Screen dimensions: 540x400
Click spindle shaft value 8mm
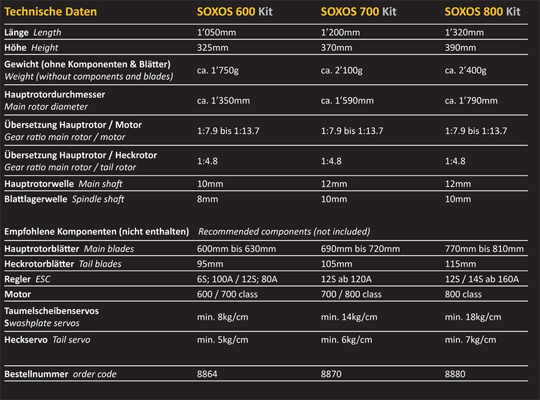(x=207, y=199)
